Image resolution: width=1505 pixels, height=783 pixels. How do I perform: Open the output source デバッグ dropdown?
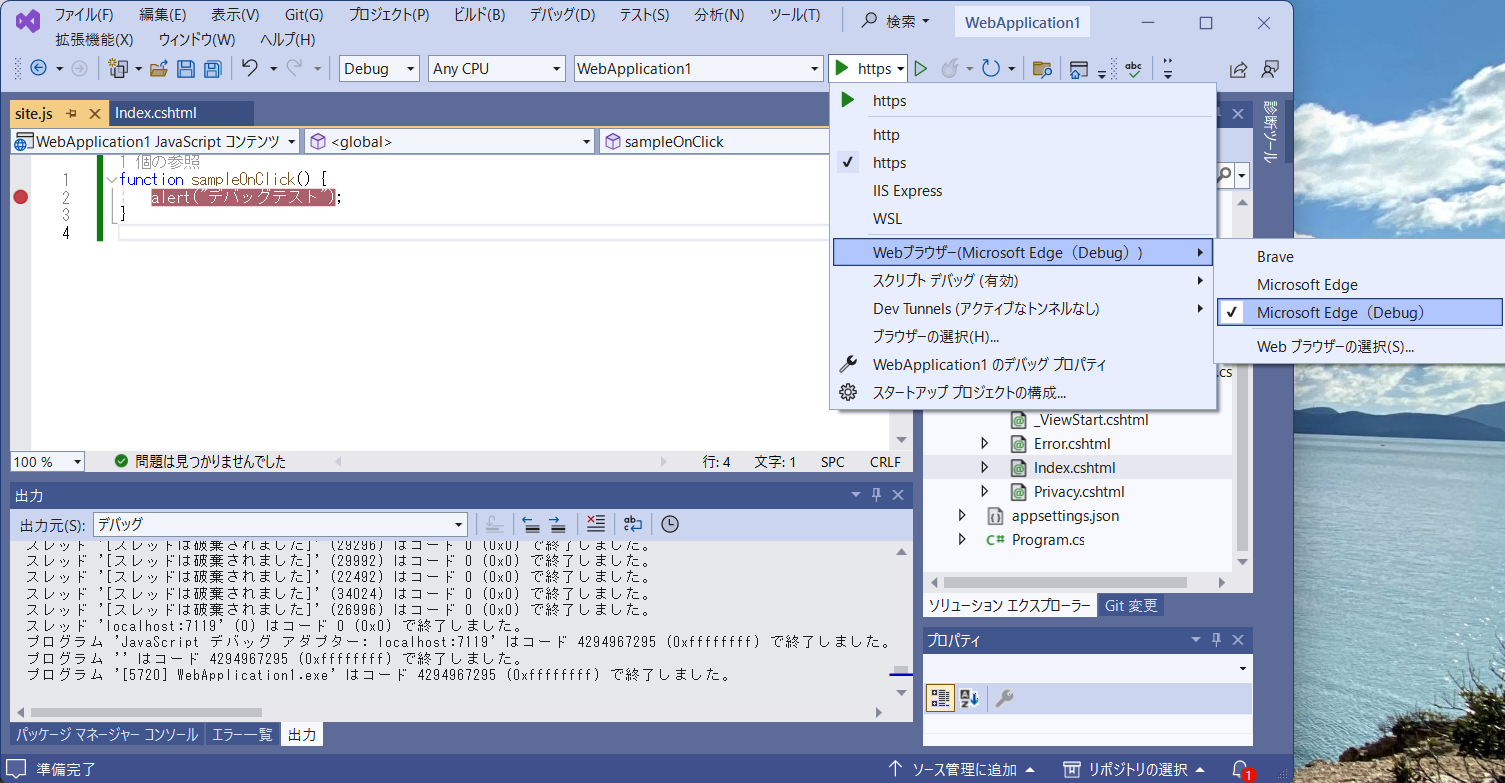pyautogui.click(x=280, y=524)
